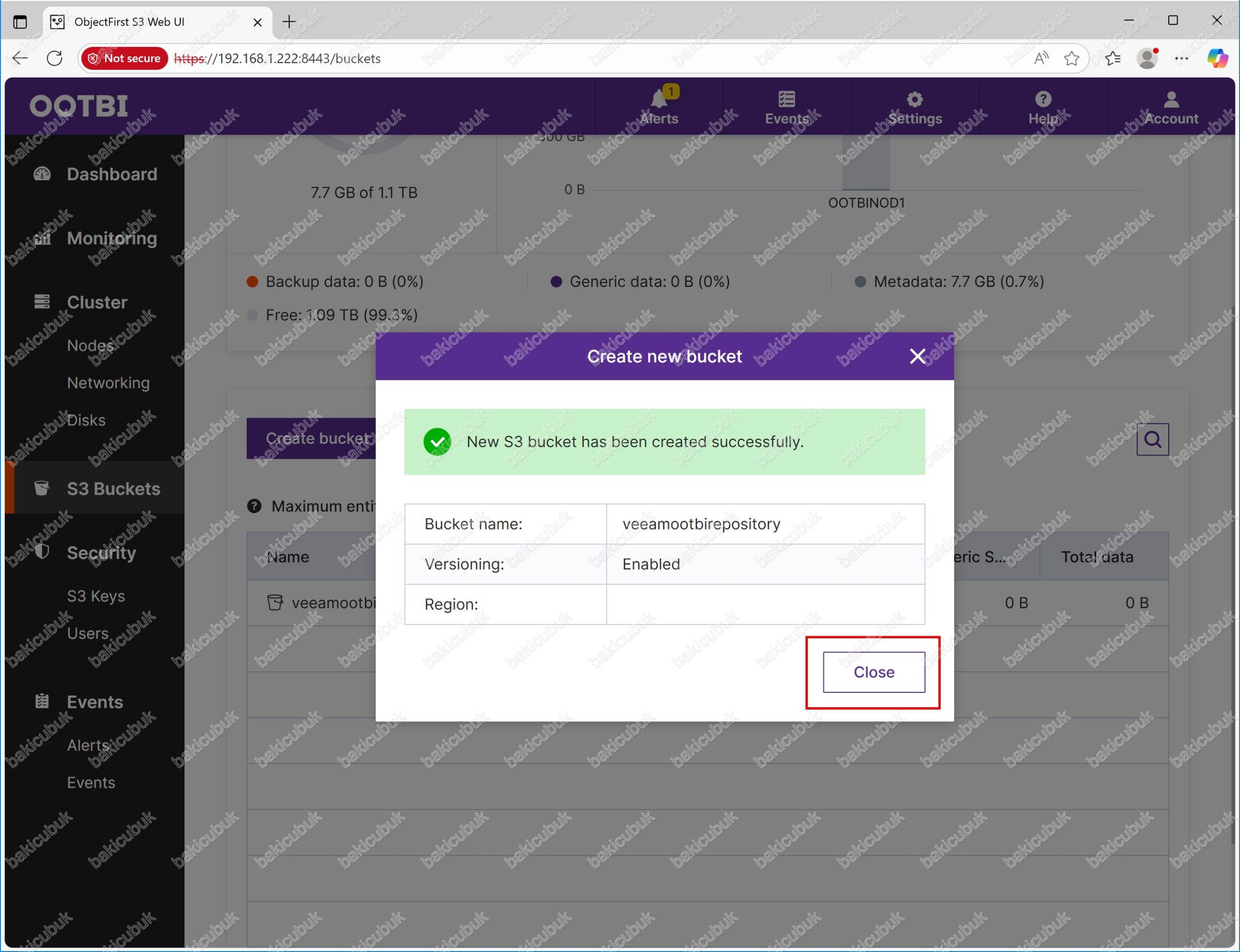
Task: Open the Alerts bell icon in header
Action: 659,99
